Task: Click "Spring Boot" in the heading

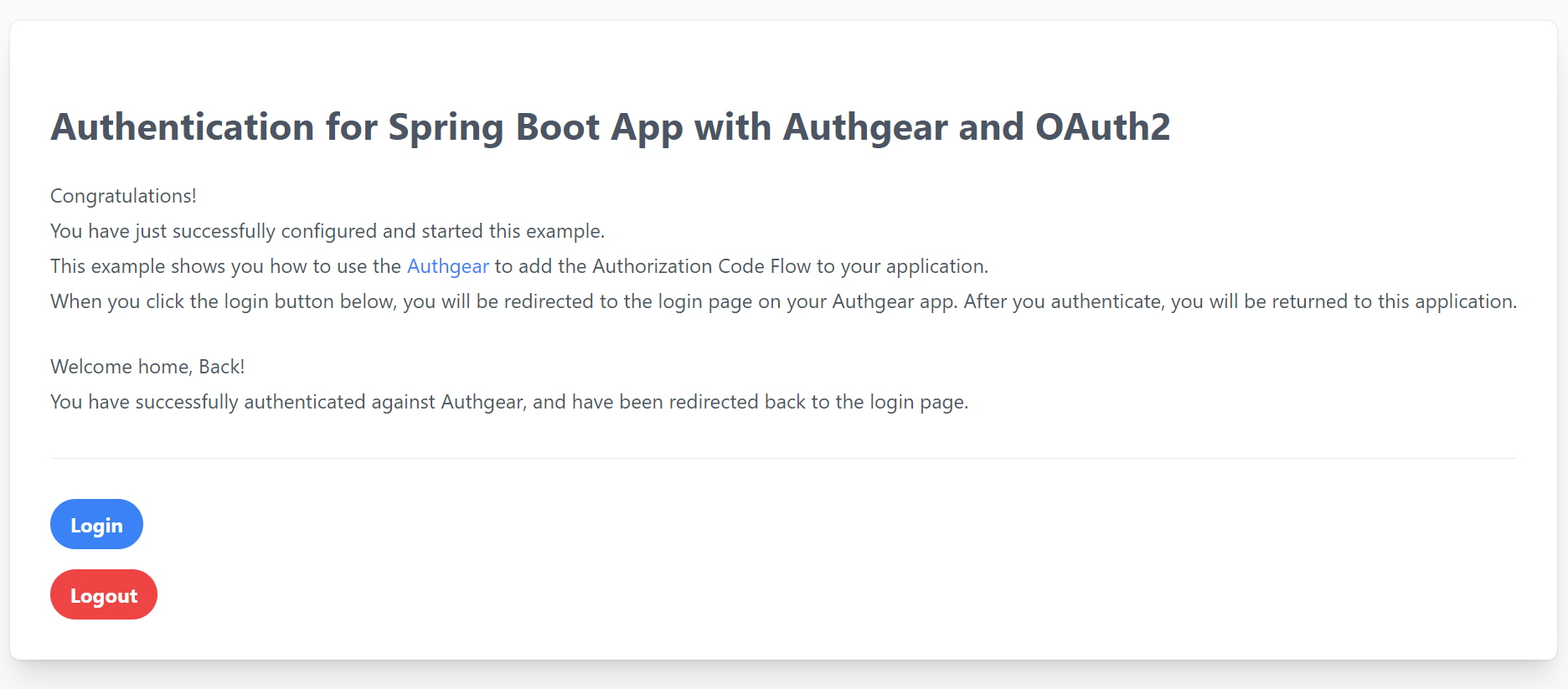Action: coord(493,127)
